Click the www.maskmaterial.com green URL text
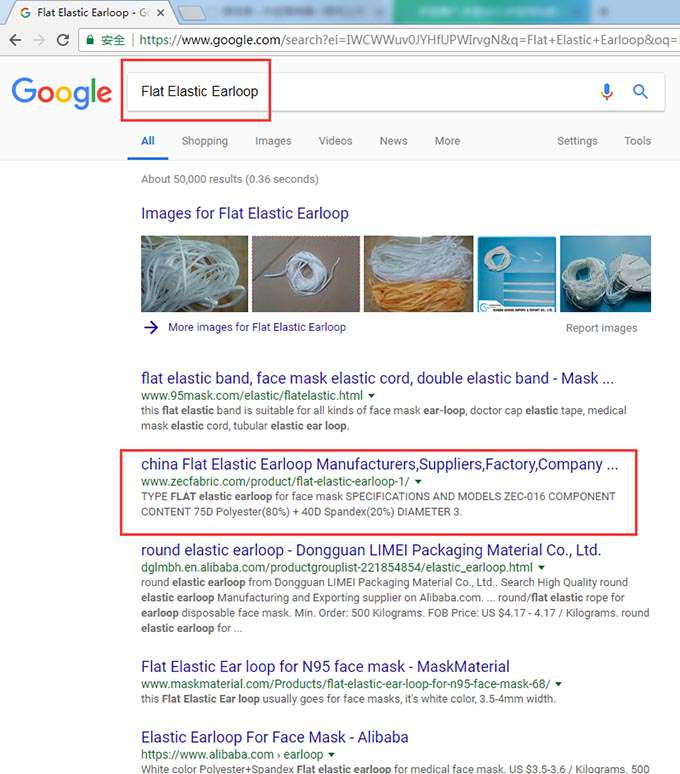 point(345,684)
